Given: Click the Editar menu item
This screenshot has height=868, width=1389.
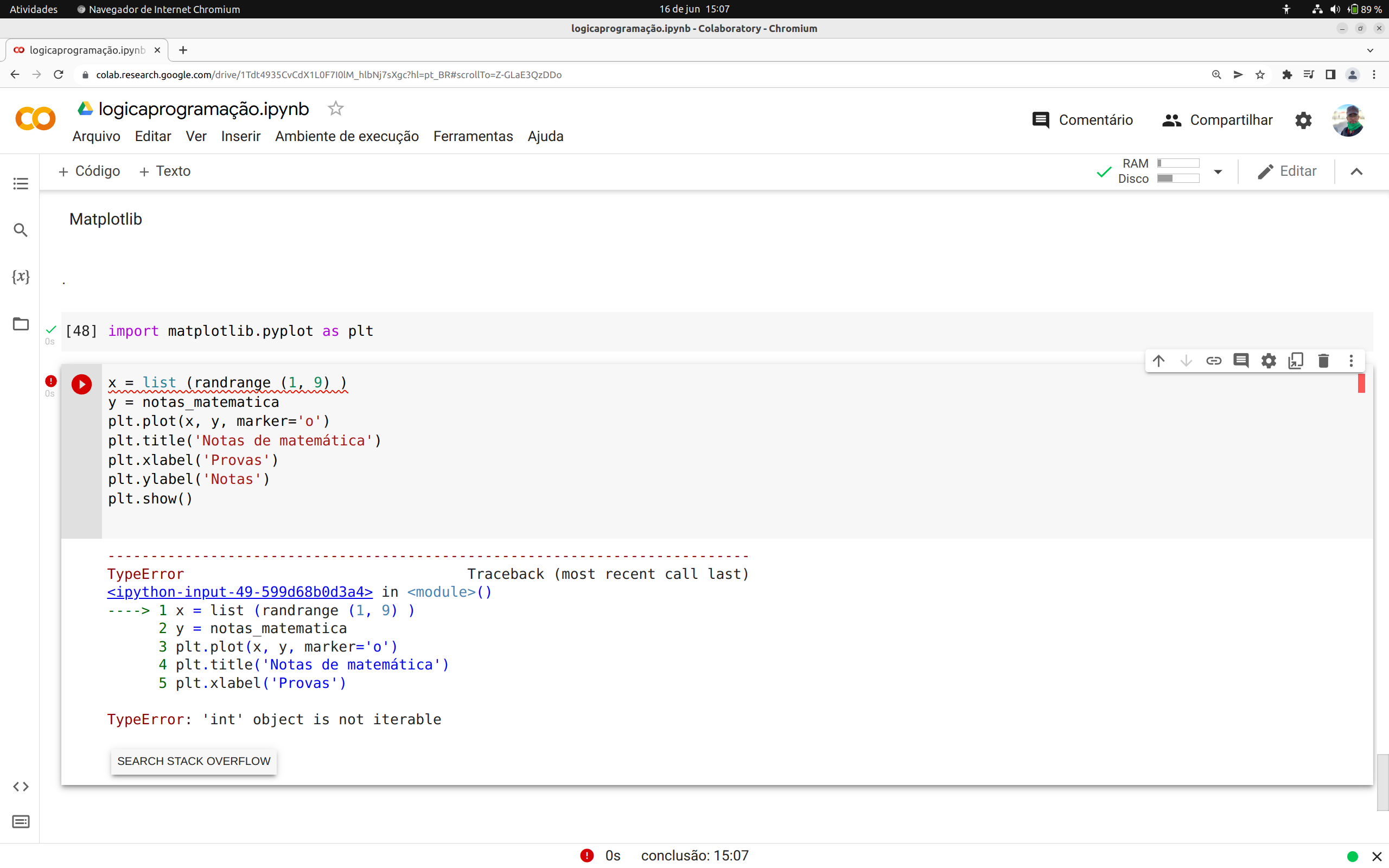Looking at the screenshot, I should 152,136.
